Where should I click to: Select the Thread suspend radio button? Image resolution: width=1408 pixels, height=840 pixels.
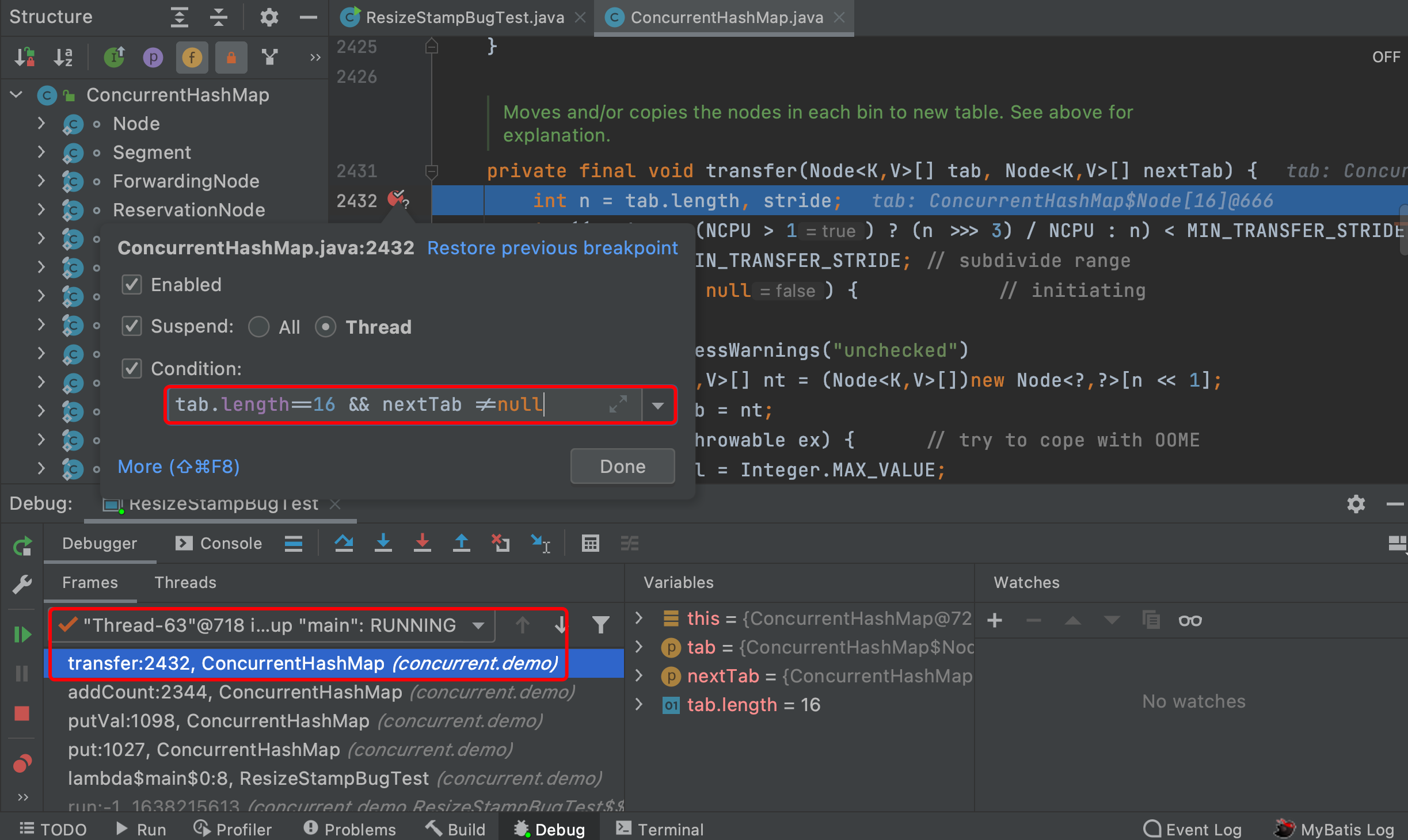[x=325, y=327]
